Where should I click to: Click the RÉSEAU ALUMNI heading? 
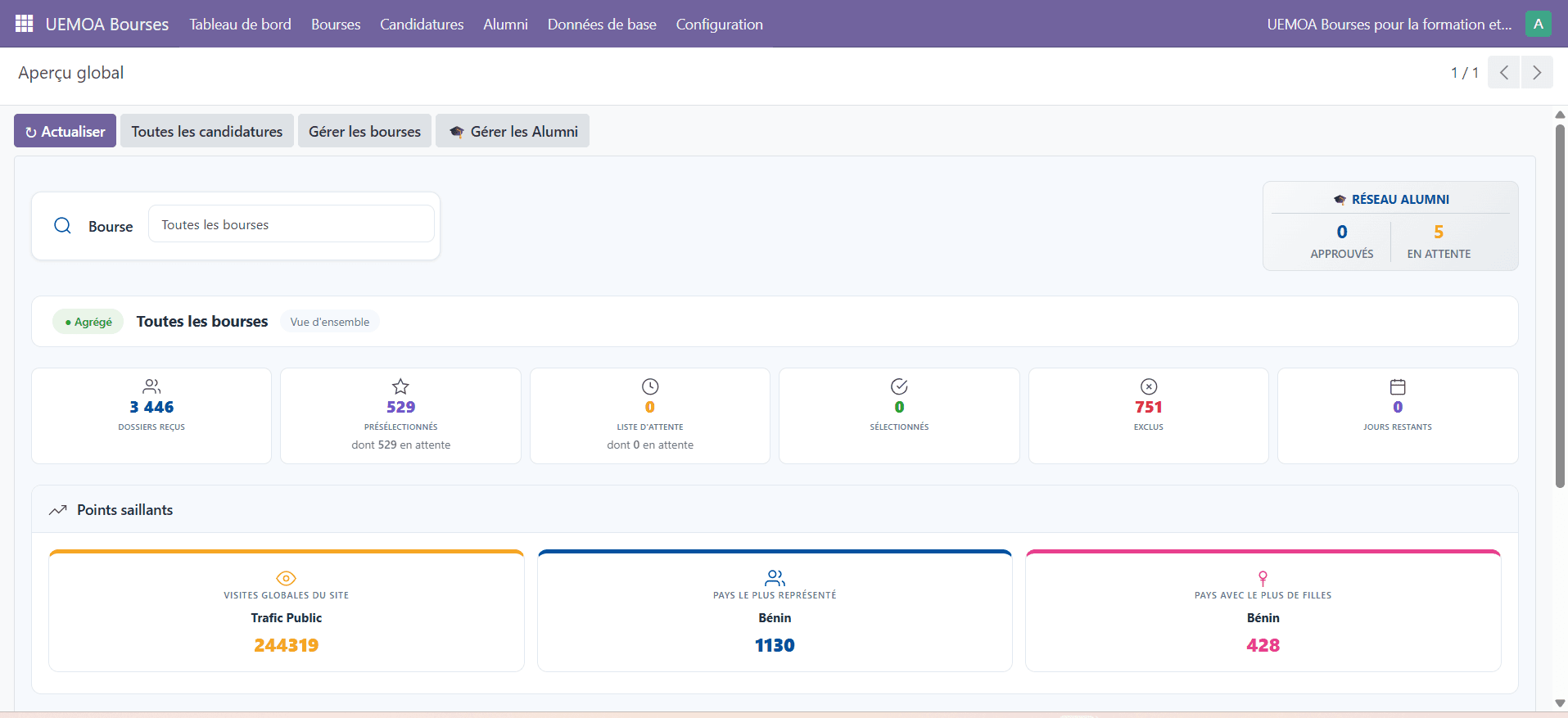1400,200
